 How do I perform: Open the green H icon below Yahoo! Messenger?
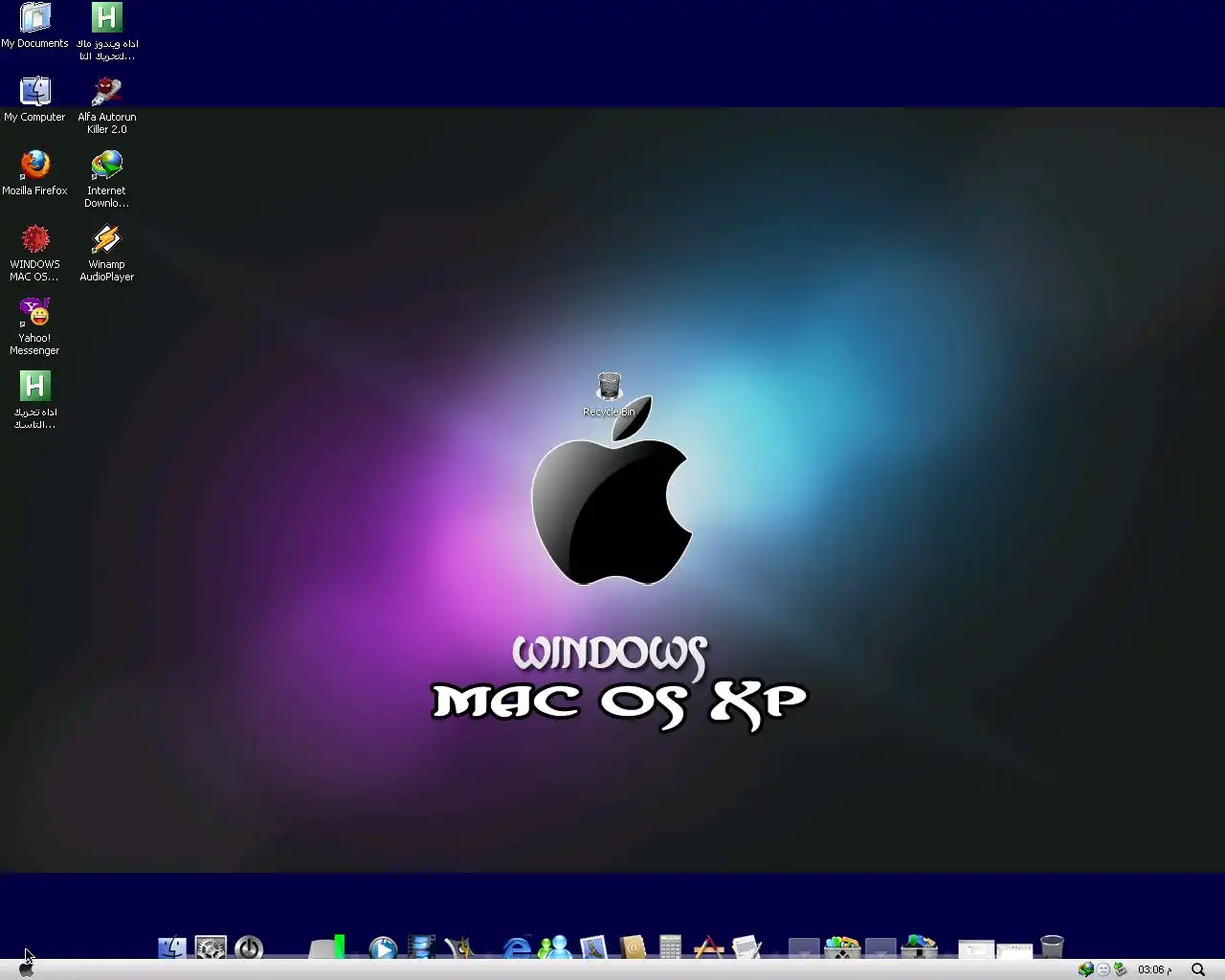click(x=34, y=400)
